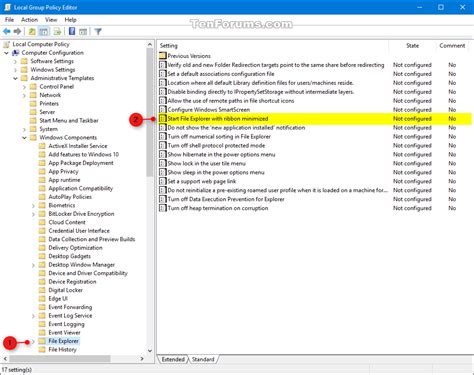Select the AutoPlay Policies tree item
This screenshot has height=375, width=474.
70,197
